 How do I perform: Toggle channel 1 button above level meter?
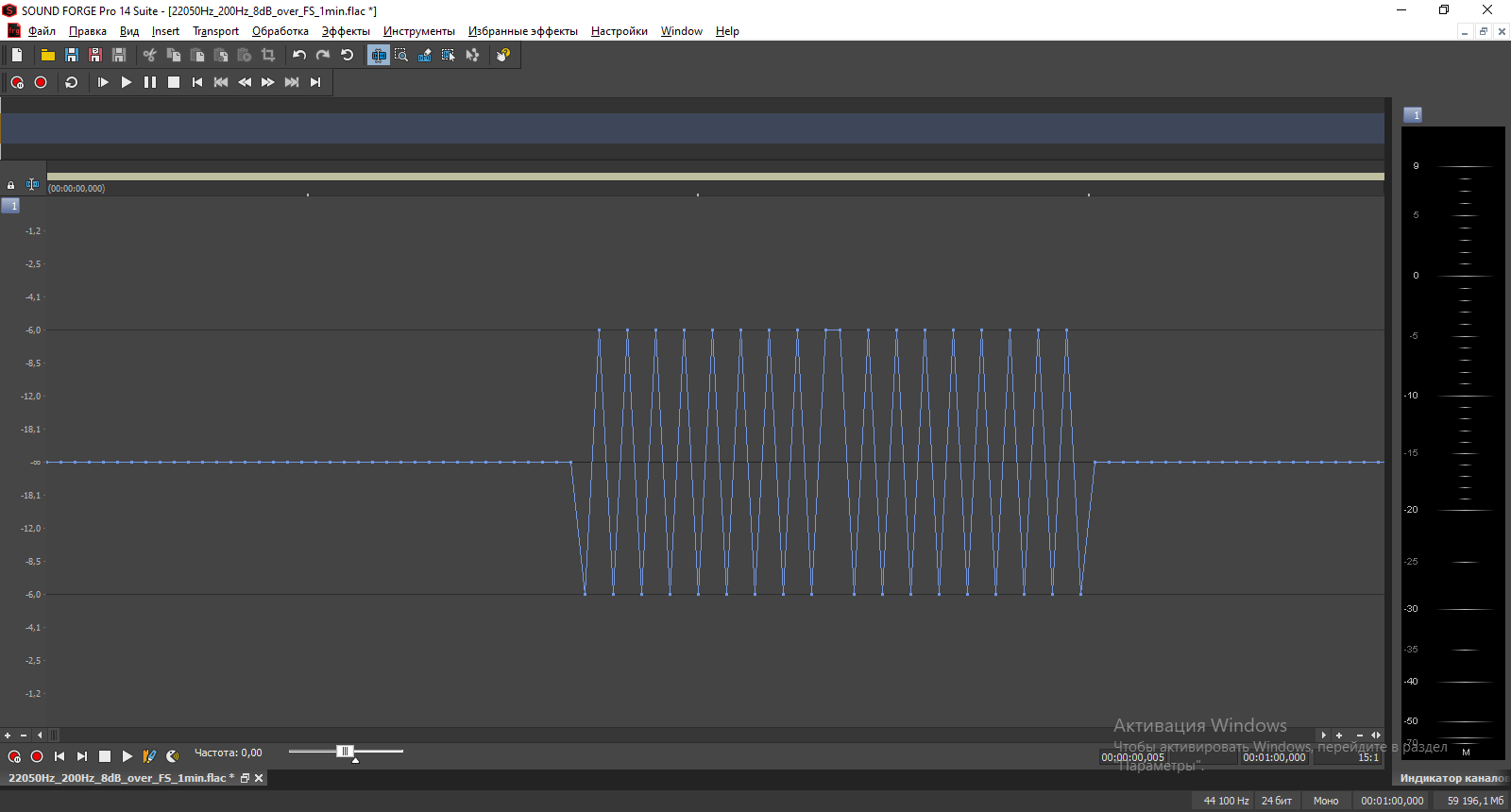(x=1413, y=115)
